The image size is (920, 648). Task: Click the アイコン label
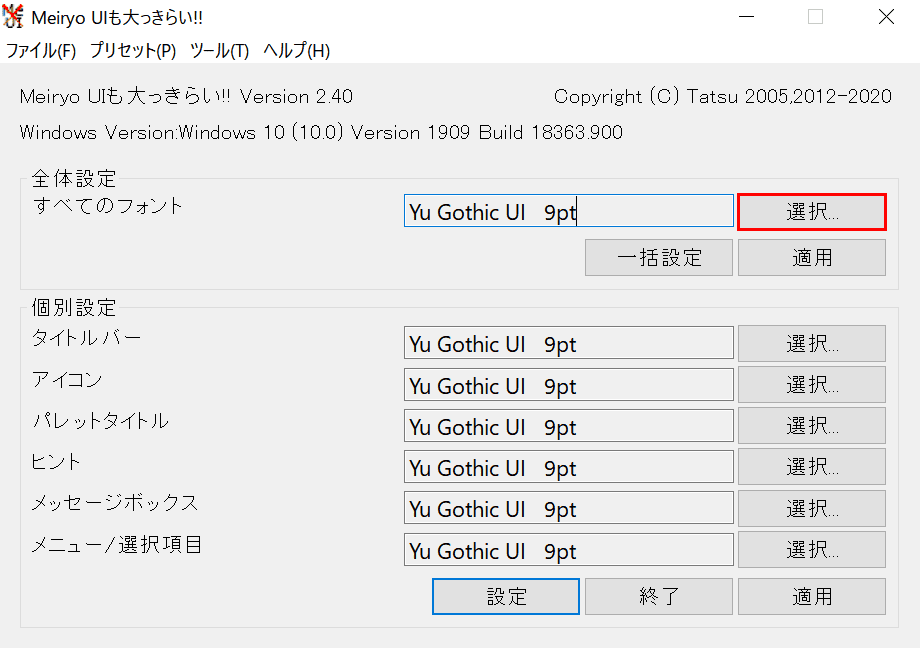pyautogui.click(x=67, y=379)
